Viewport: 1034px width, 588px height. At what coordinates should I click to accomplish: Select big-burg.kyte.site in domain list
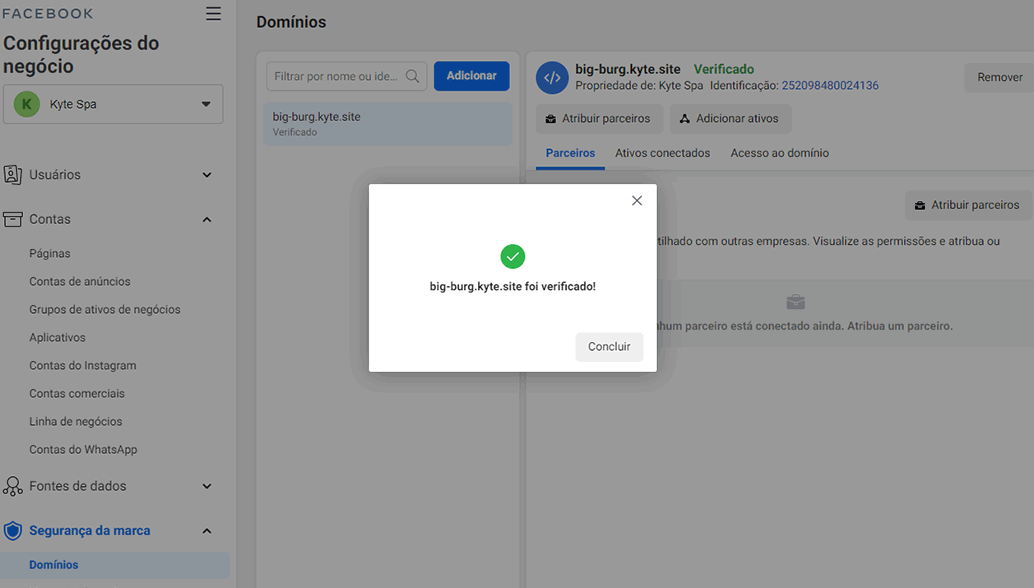tap(388, 123)
